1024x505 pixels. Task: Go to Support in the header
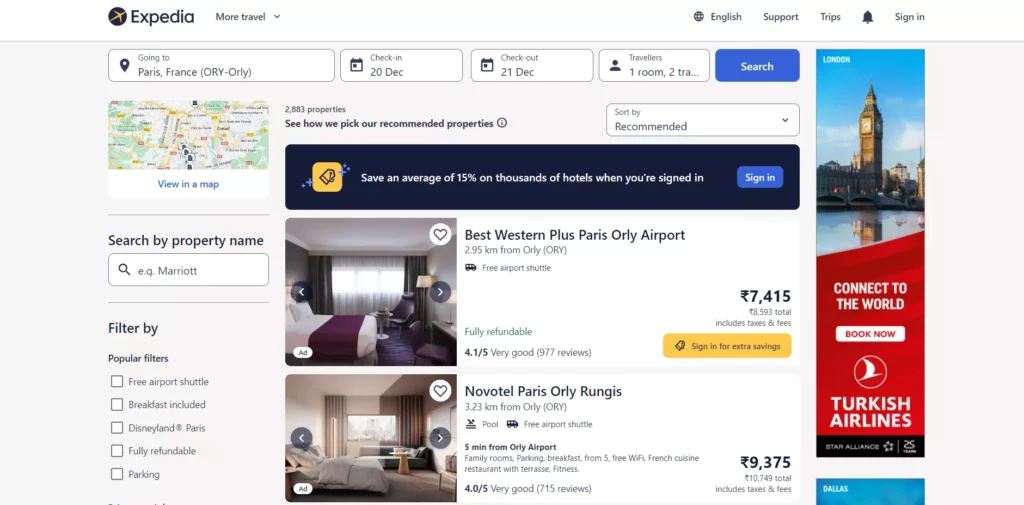coord(780,17)
